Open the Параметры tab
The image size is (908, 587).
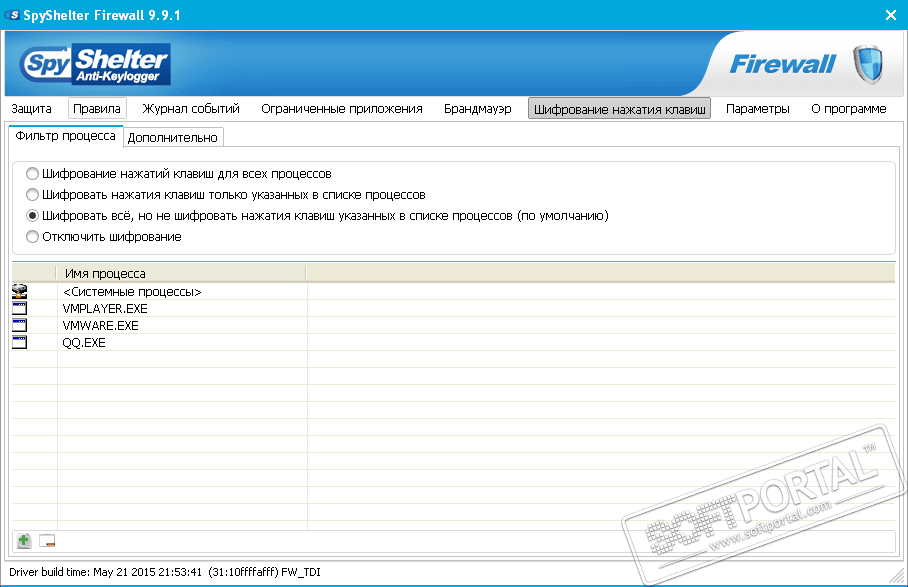[x=757, y=109]
